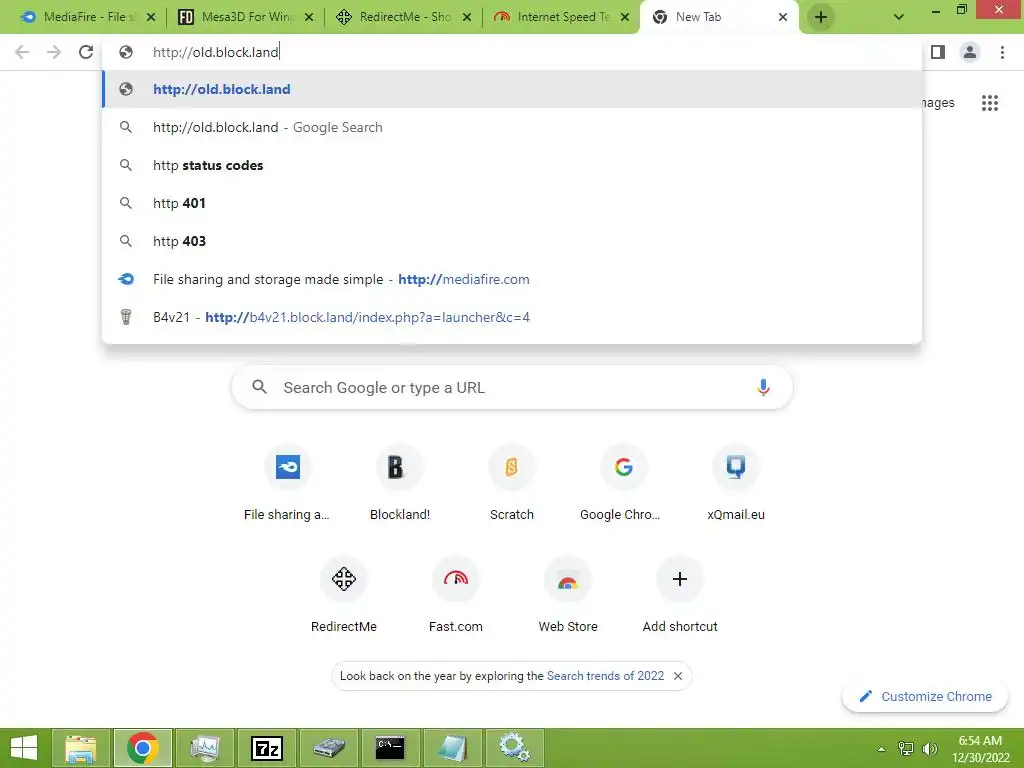Open the tab search chevron

[899, 17]
